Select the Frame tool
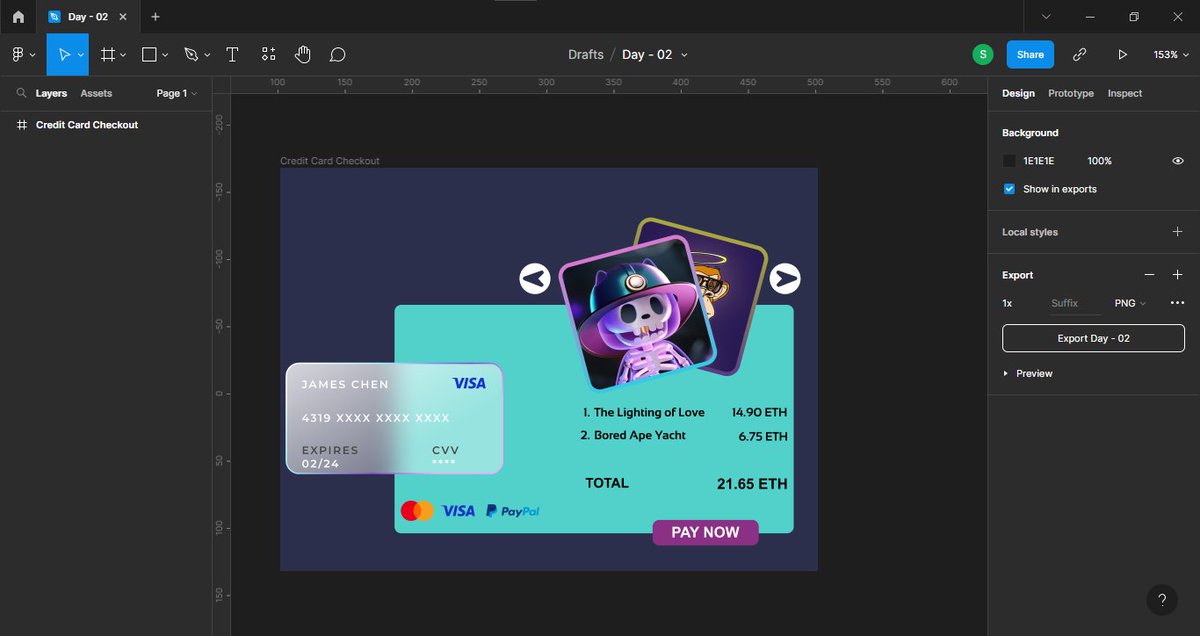This screenshot has height=636, width=1200. [107, 54]
